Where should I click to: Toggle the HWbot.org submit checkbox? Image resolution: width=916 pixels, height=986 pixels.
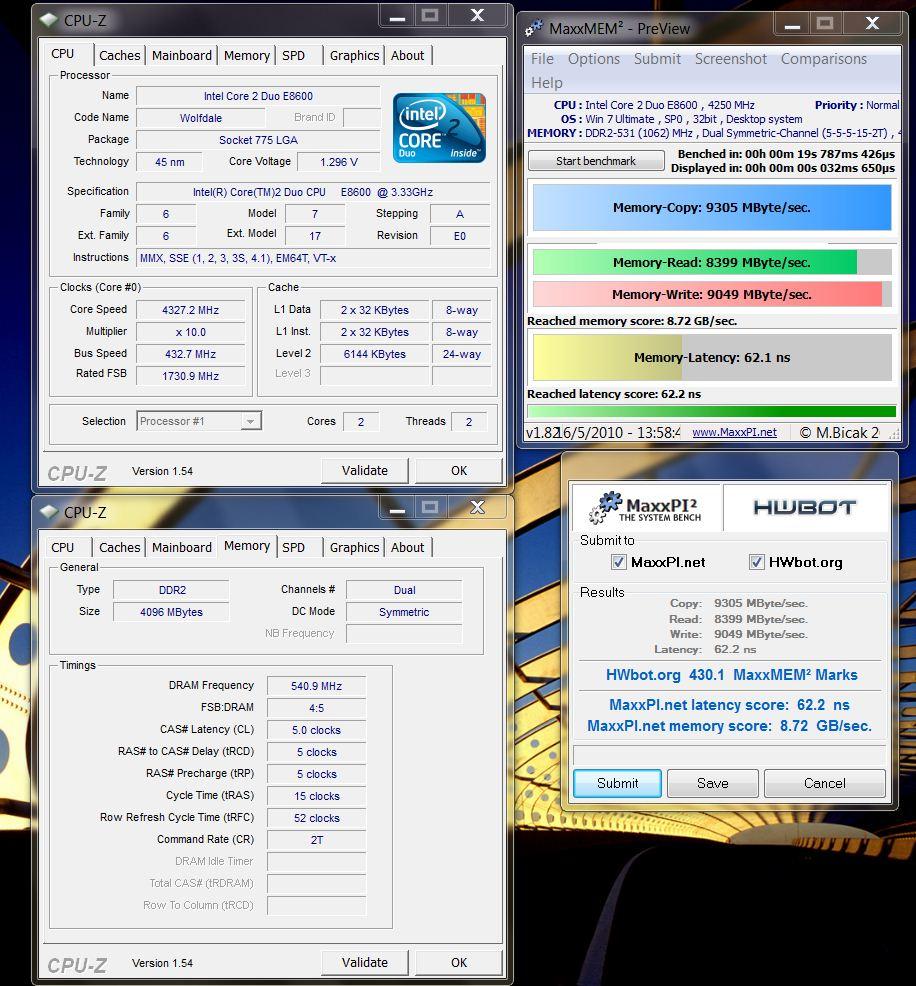tap(756, 562)
